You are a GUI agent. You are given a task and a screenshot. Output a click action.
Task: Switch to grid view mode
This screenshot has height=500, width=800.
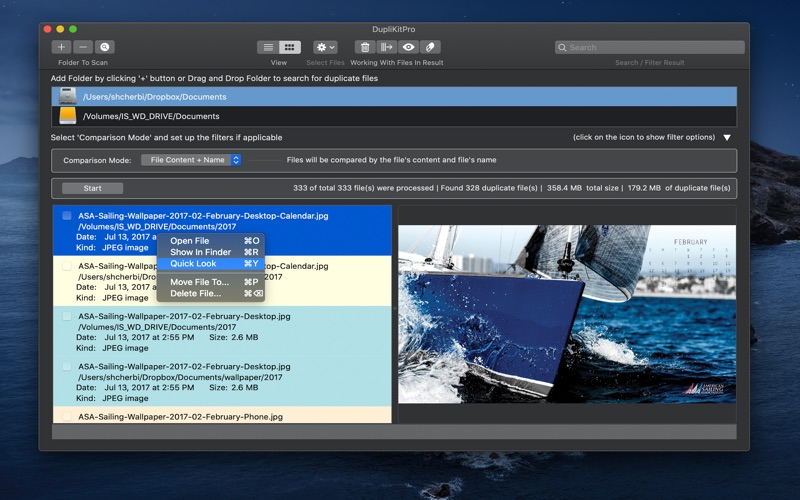point(289,47)
